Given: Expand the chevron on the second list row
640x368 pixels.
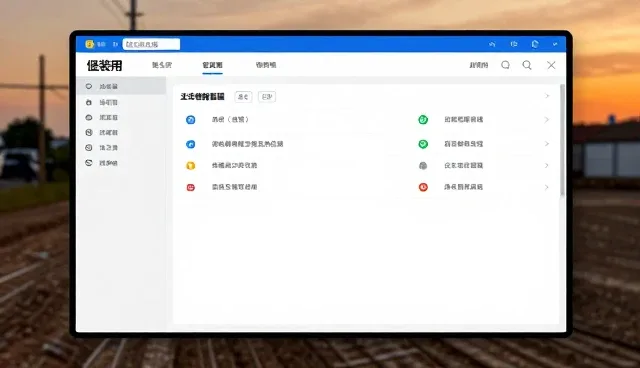Looking at the screenshot, I should [547, 144].
